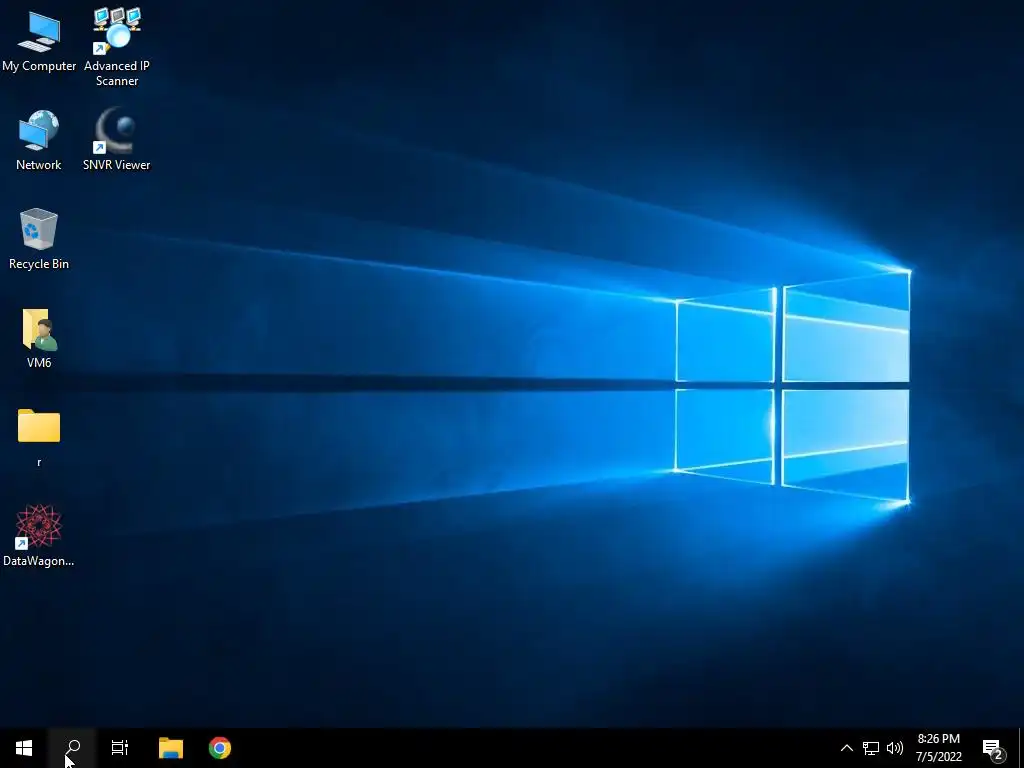Viewport: 1024px width, 768px height.
Task: Open File Explorer from the taskbar
Action: [x=171, y=748]
